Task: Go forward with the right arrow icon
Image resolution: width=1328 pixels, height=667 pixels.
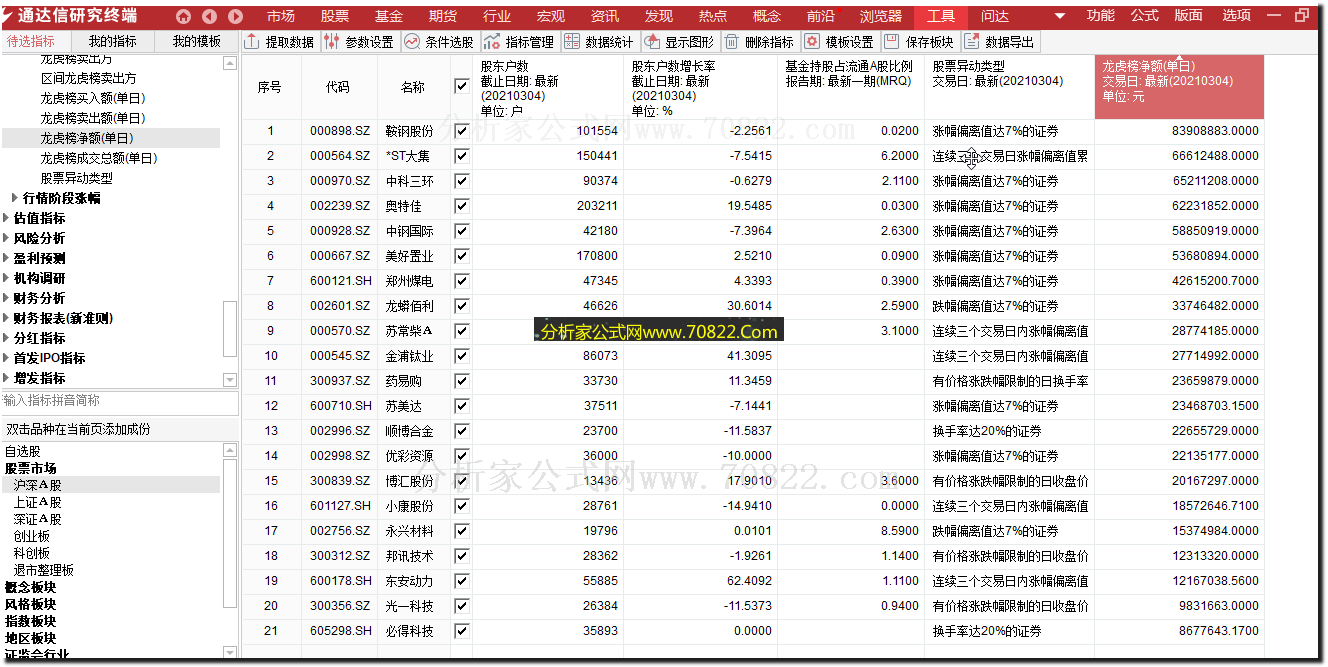Action: pos(235,16)
